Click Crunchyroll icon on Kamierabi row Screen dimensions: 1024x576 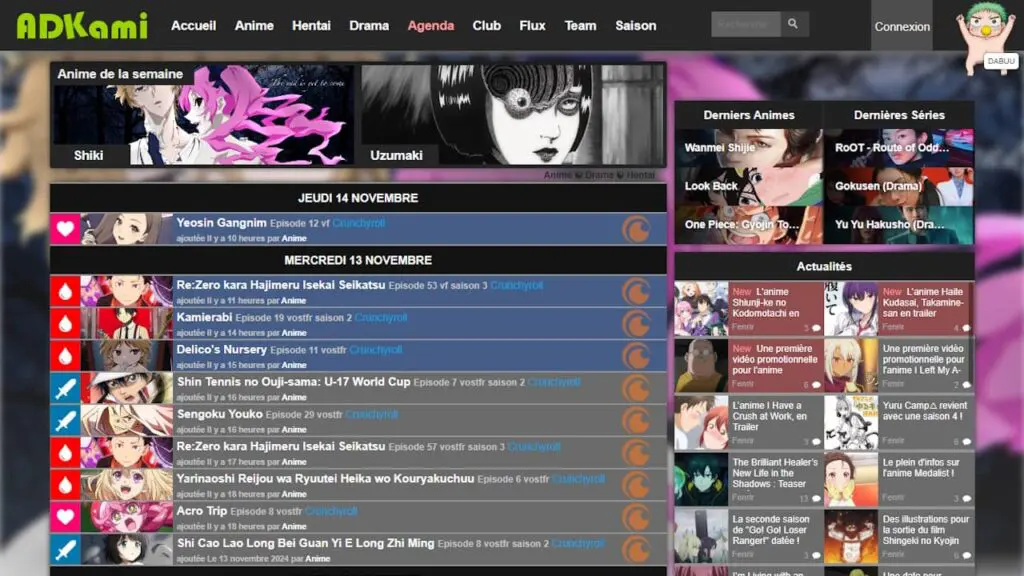(636, 323)
